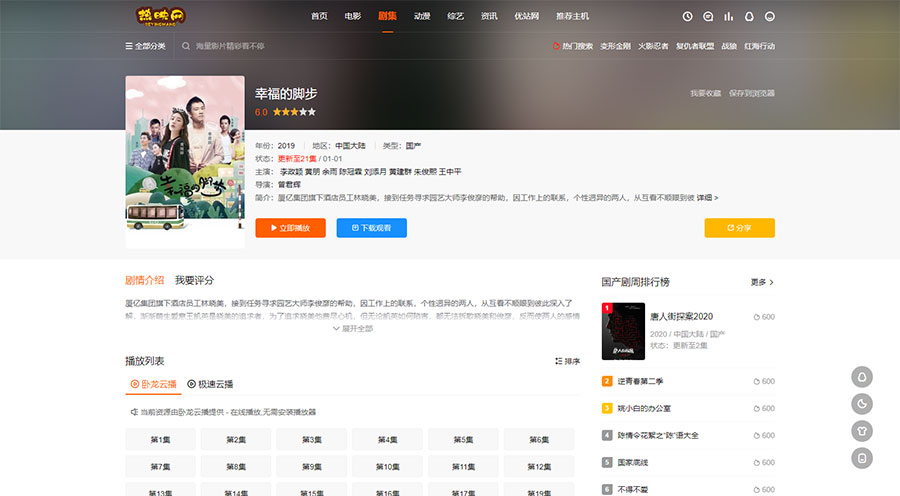The width and height of the screenshot is (900, 496).
Task: Switch to 极速云播 playback source
Action: [x=210, y=384]
